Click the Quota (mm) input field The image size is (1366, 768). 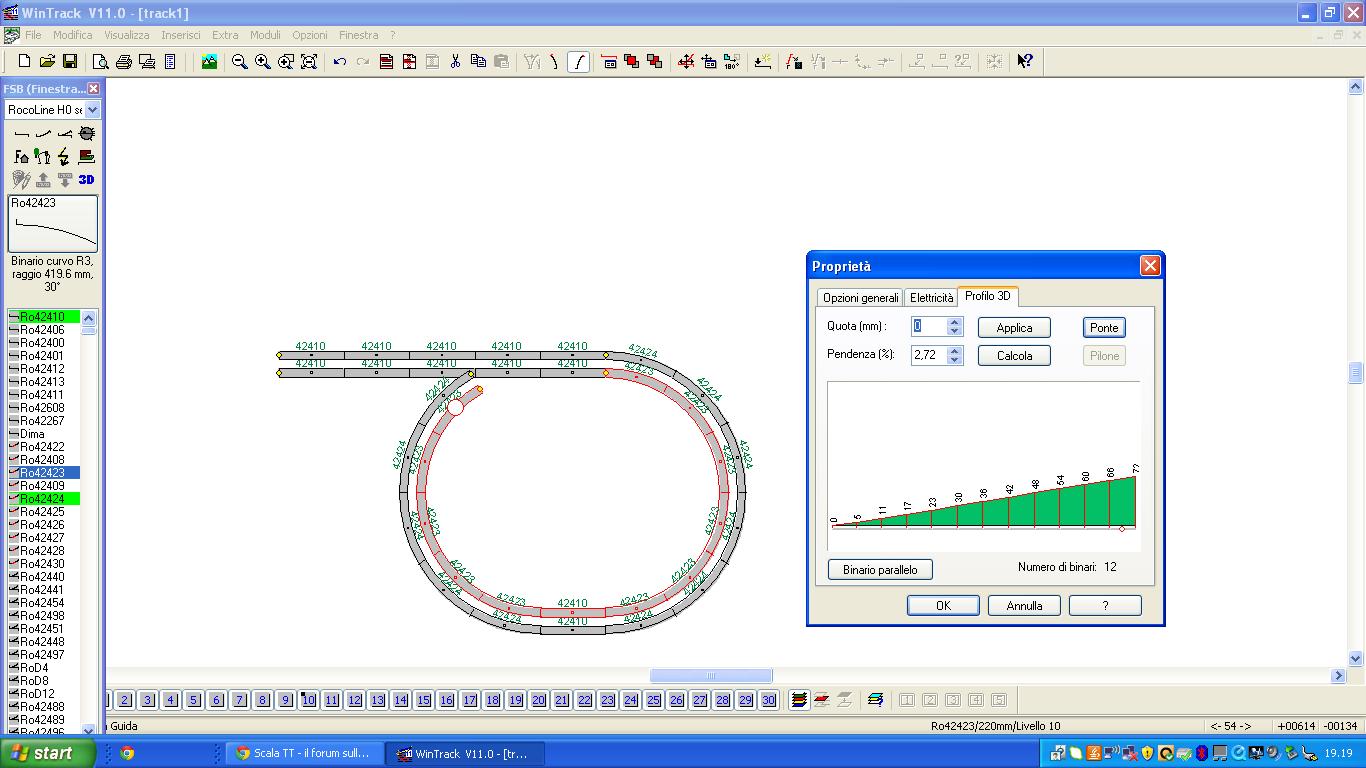click(929, 327)
